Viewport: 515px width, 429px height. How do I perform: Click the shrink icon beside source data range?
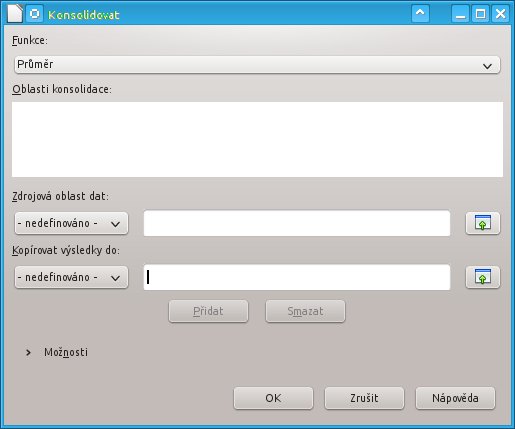point(483,223)
